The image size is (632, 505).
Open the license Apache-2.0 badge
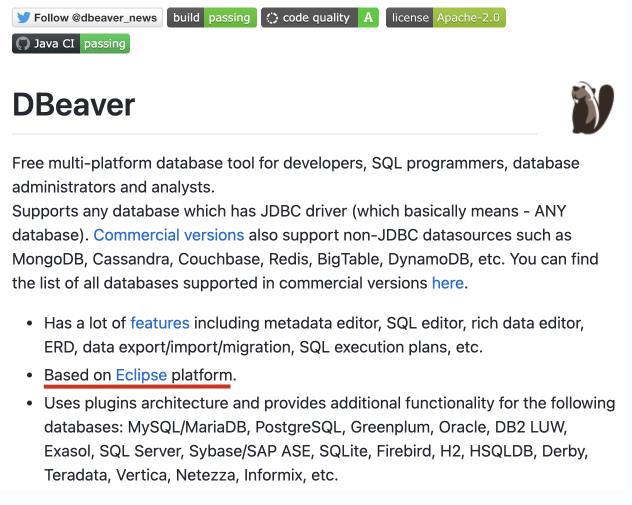coord(445,18)
